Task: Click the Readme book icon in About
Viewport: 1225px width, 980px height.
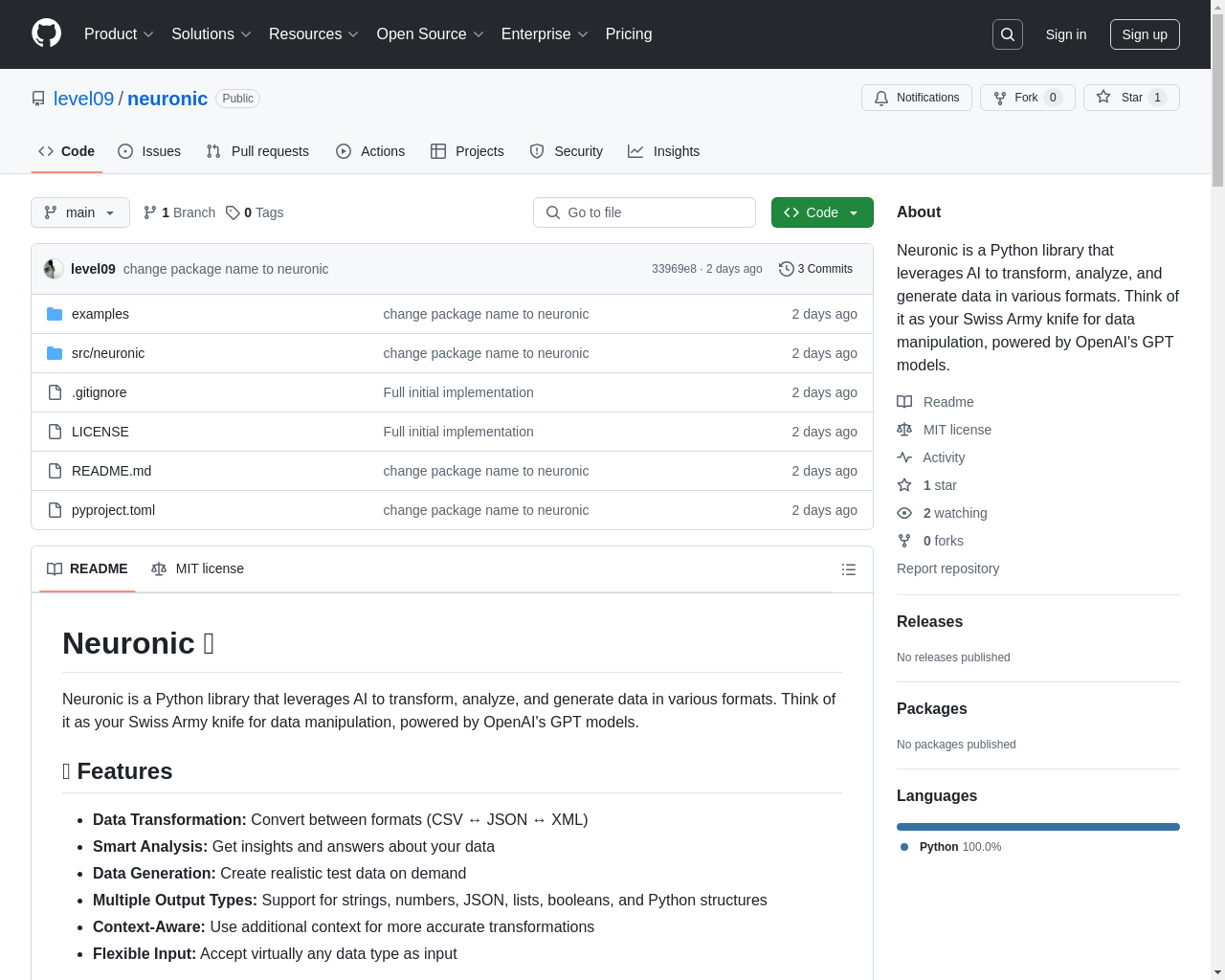Action: (904, 402)
